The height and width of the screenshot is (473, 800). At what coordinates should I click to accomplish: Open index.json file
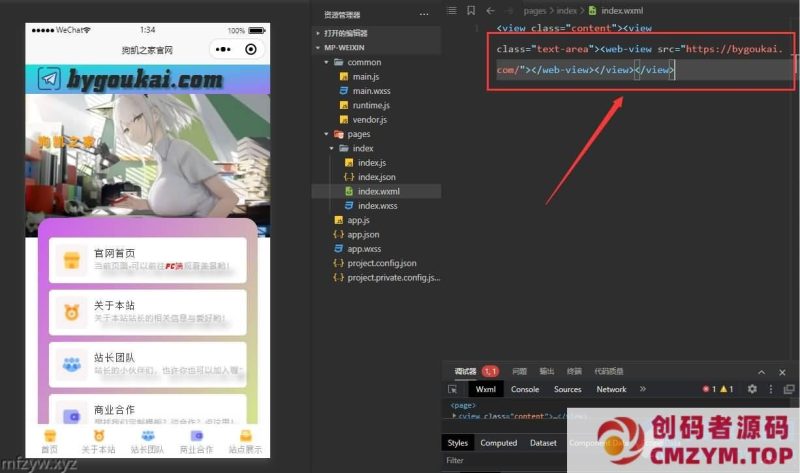(376, 177)
